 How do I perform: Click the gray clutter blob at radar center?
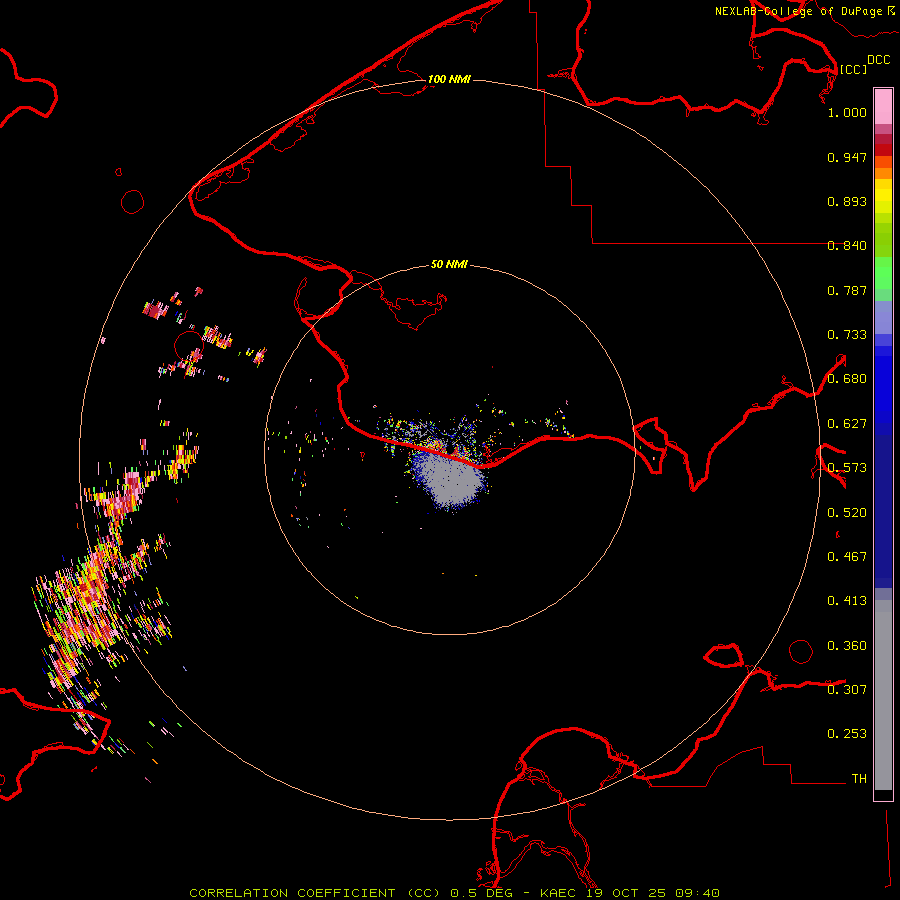pyautogui.click(x=450, y=482)
